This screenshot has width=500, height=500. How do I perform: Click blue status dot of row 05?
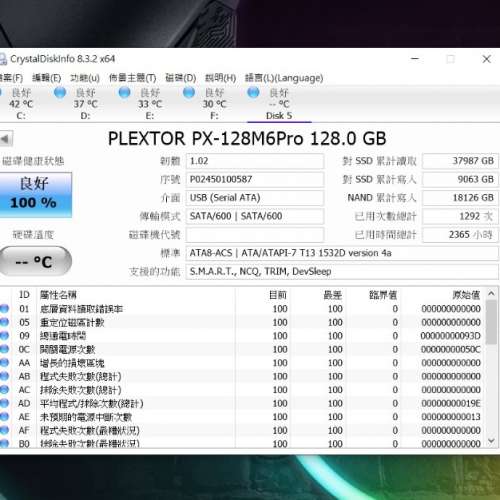click(4, 322)
